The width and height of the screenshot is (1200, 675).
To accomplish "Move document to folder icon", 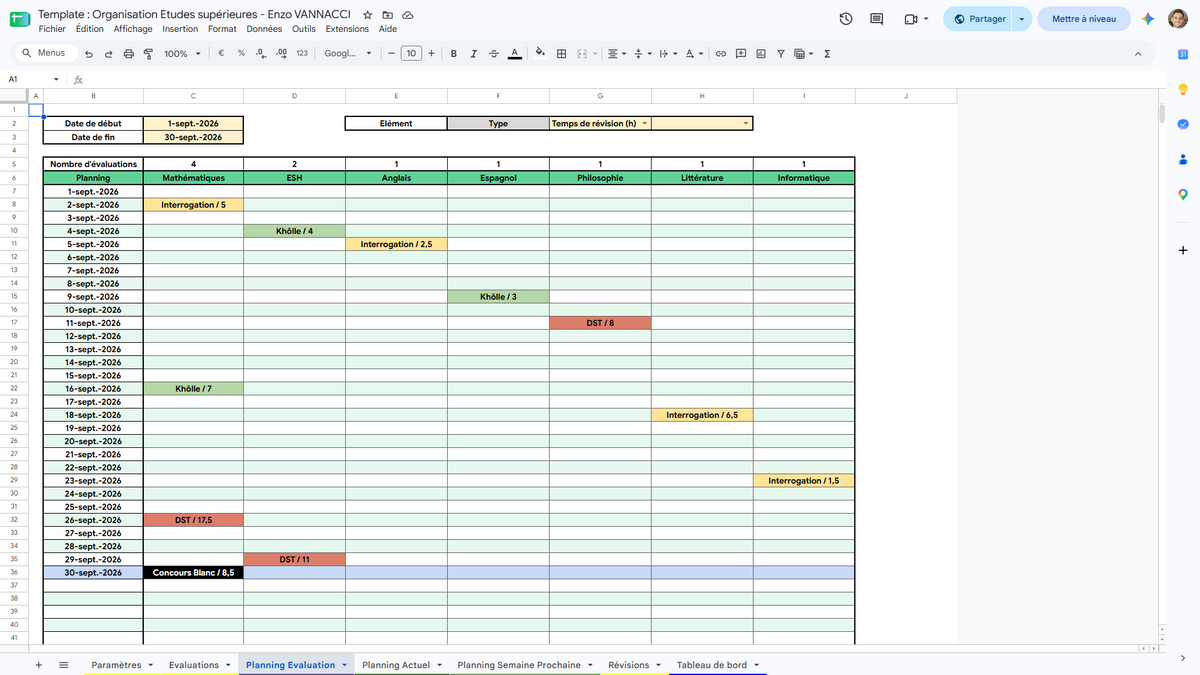I will [388, 16].
